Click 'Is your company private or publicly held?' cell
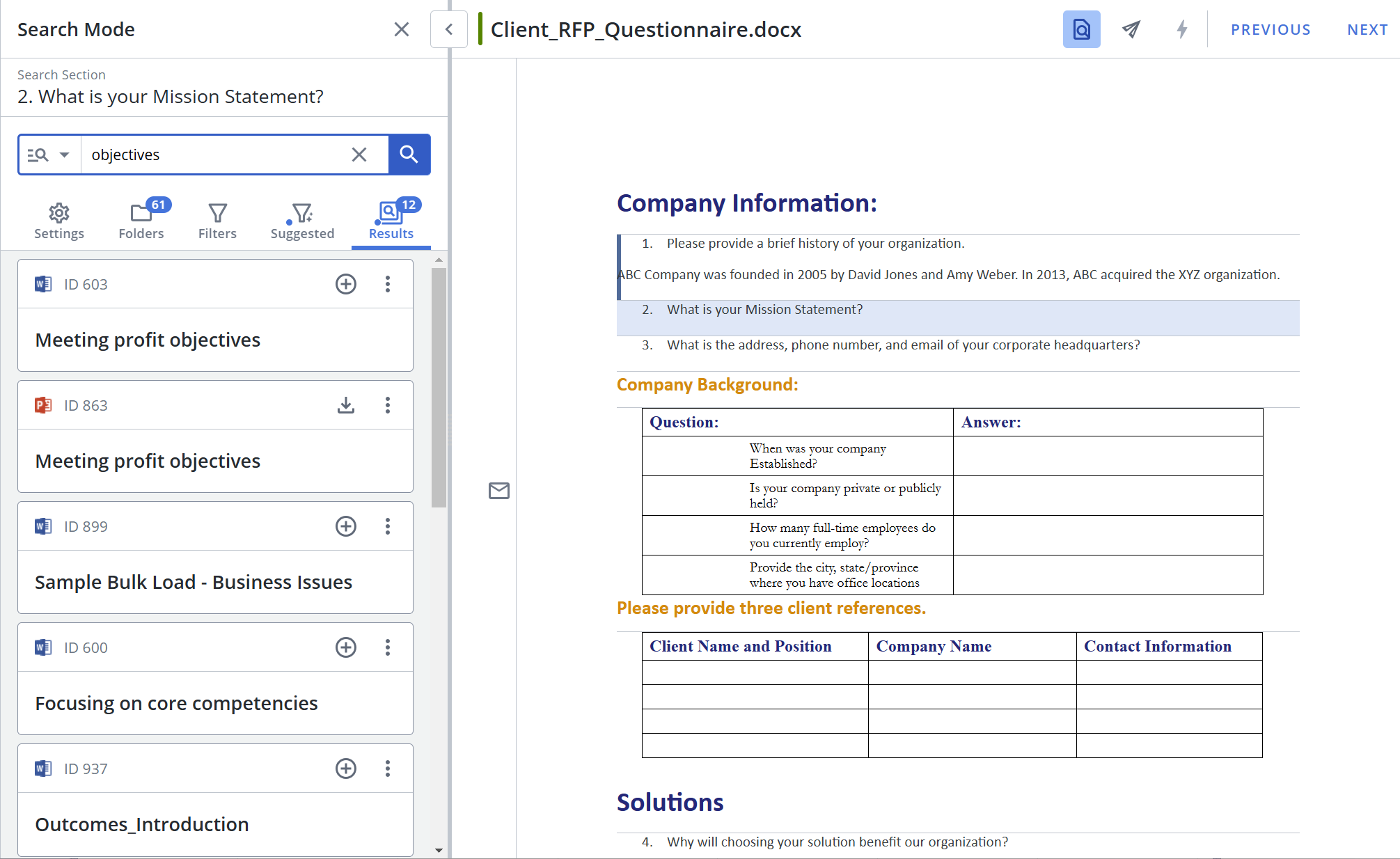Screen dimensions: 1400x859 [x=798, y=496]
